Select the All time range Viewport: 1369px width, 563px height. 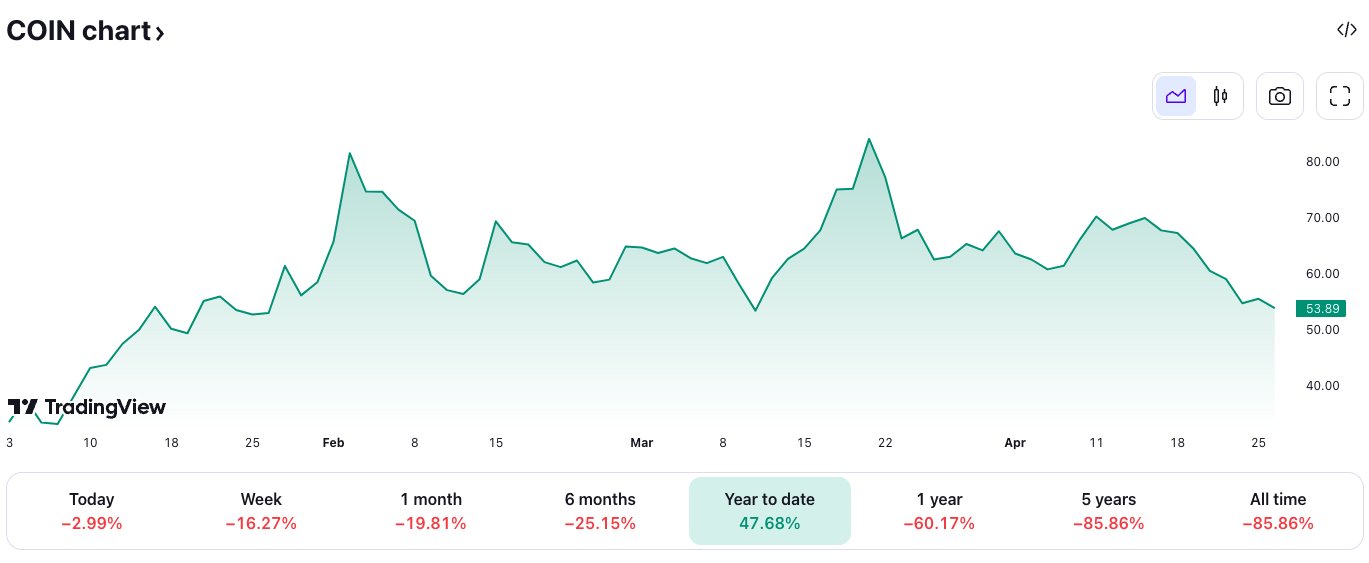click(x=1278, y=511)
